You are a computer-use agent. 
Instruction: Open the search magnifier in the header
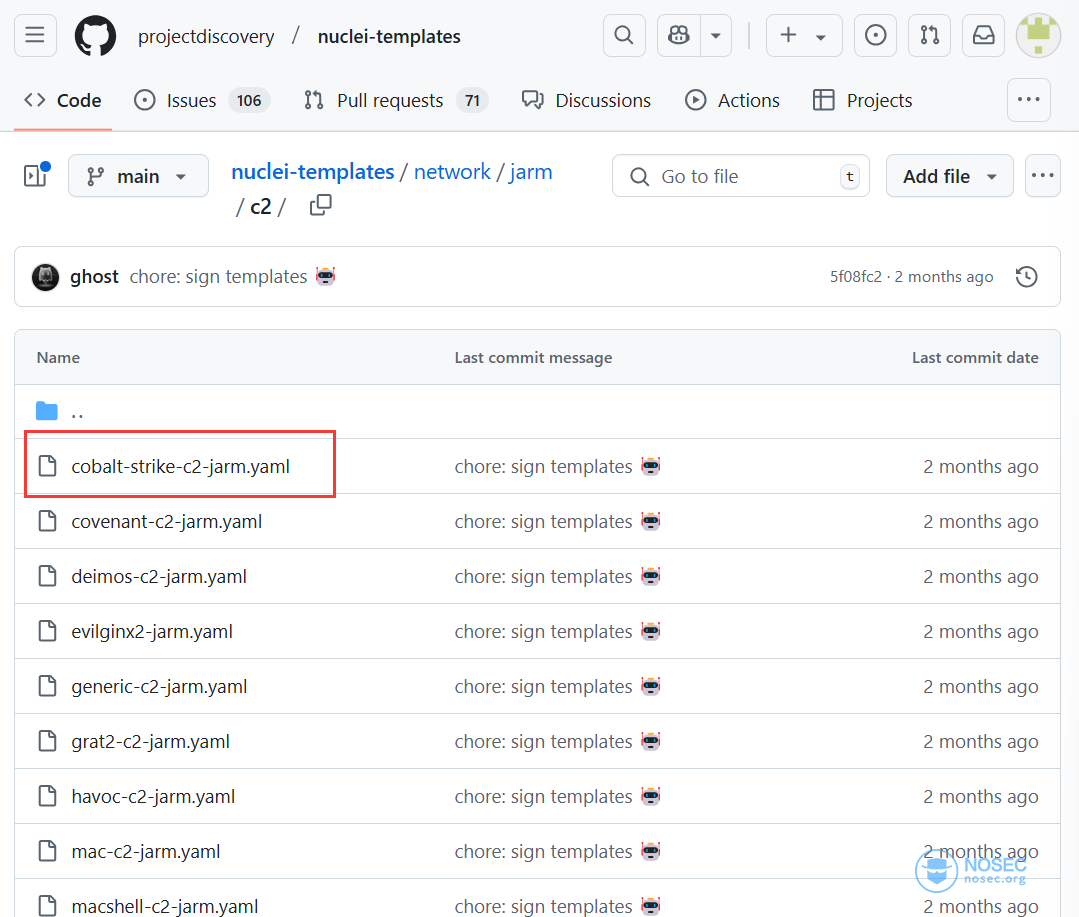(624, 35)
